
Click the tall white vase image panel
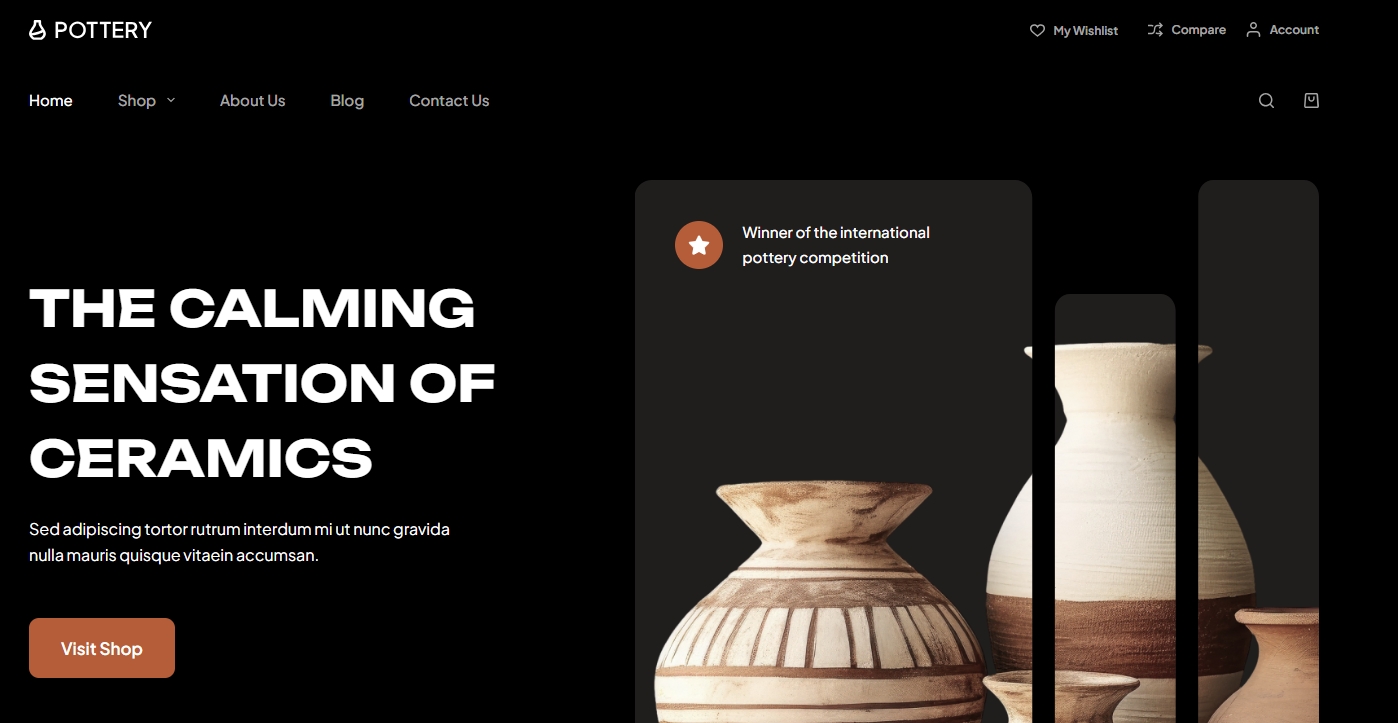pos(1115,508)
